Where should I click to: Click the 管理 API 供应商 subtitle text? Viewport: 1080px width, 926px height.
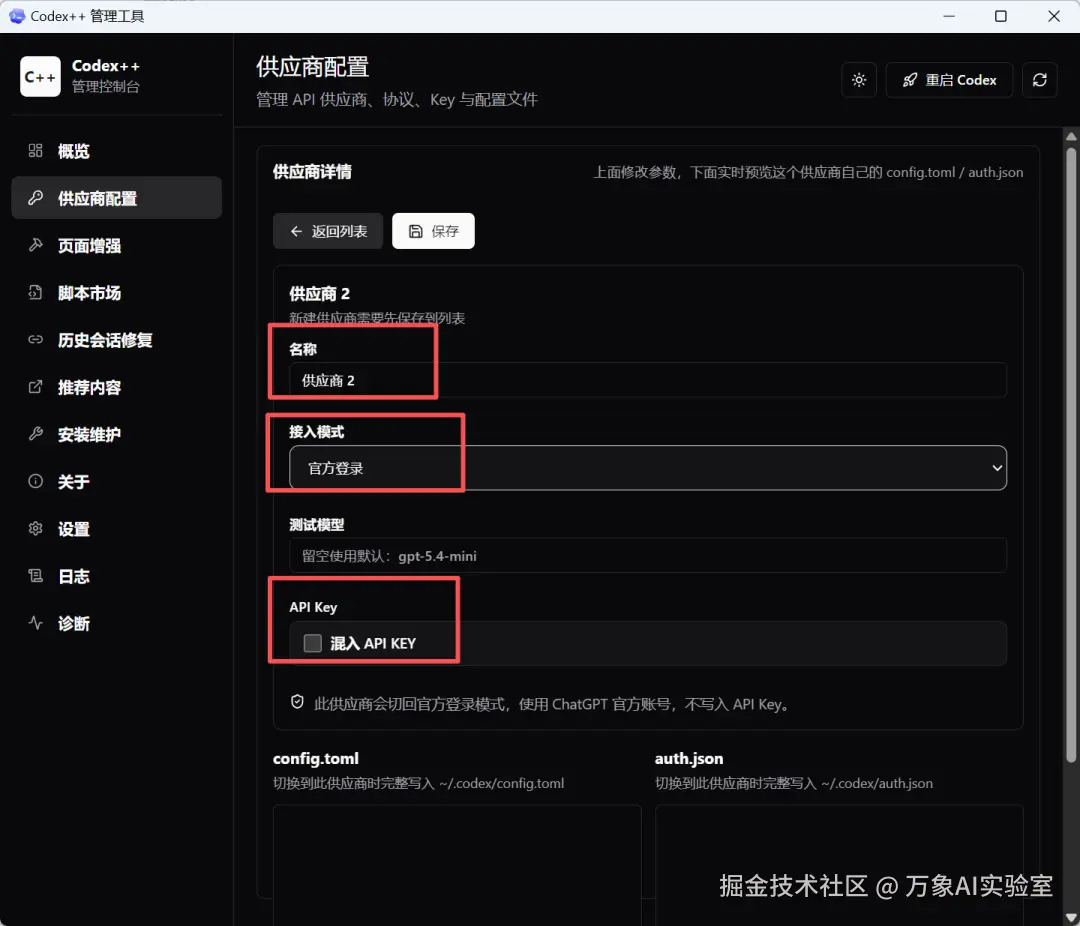[397, 100]
